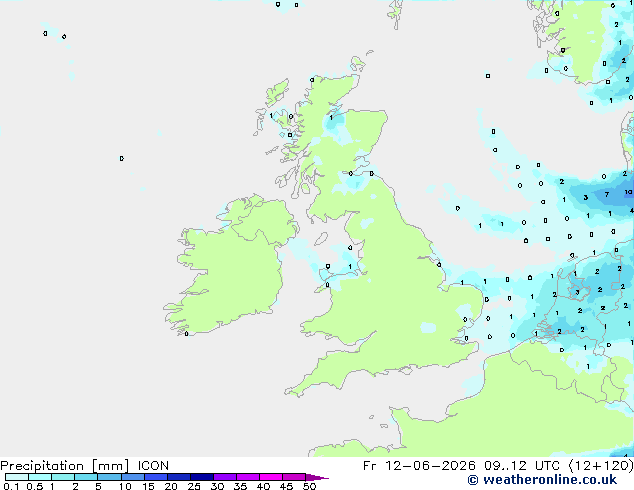
Task: Click the weatheronline.co.uk copyright link
Action: click(x=542, y=480)
